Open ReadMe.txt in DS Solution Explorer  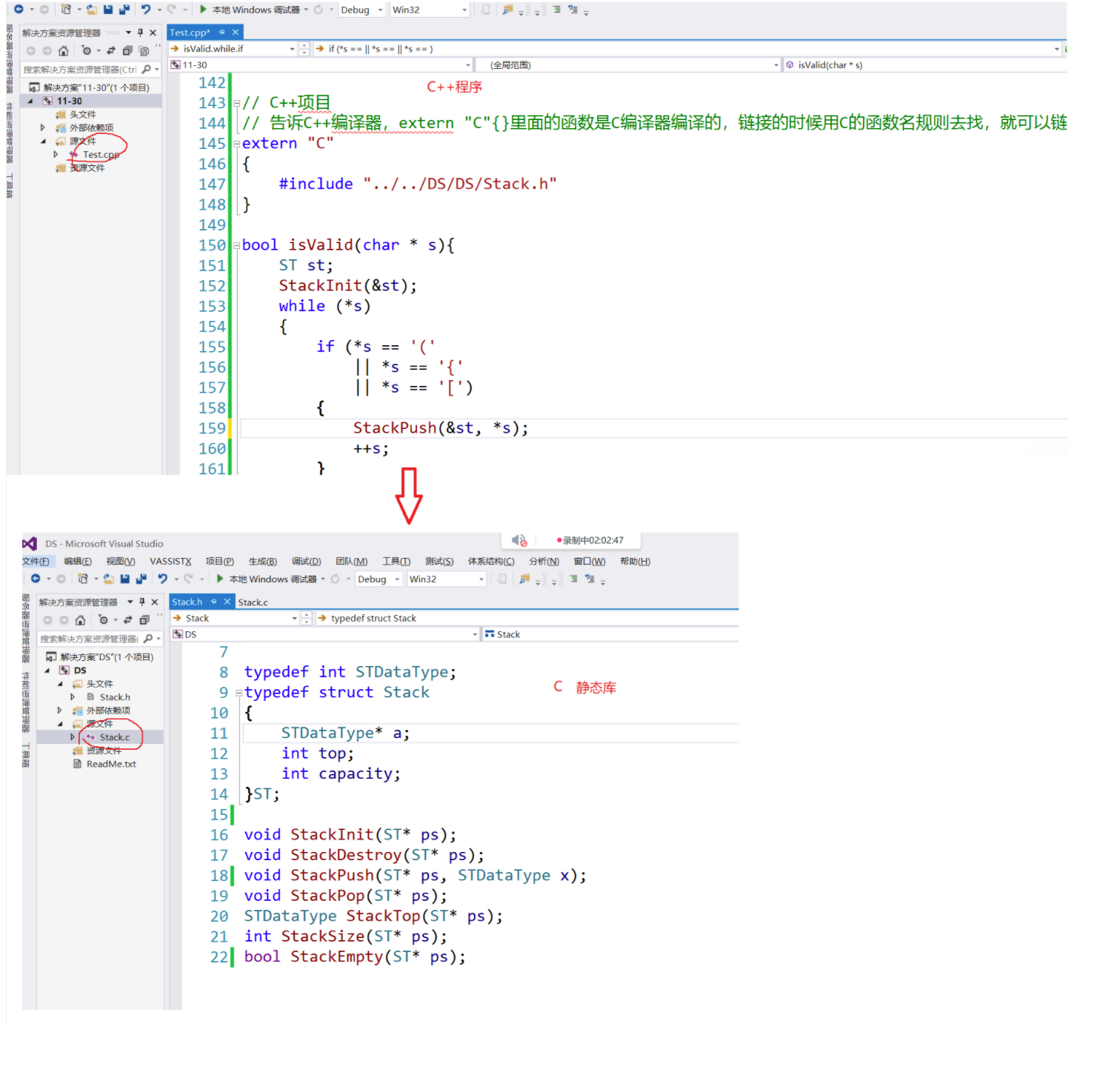click(104, 764)
